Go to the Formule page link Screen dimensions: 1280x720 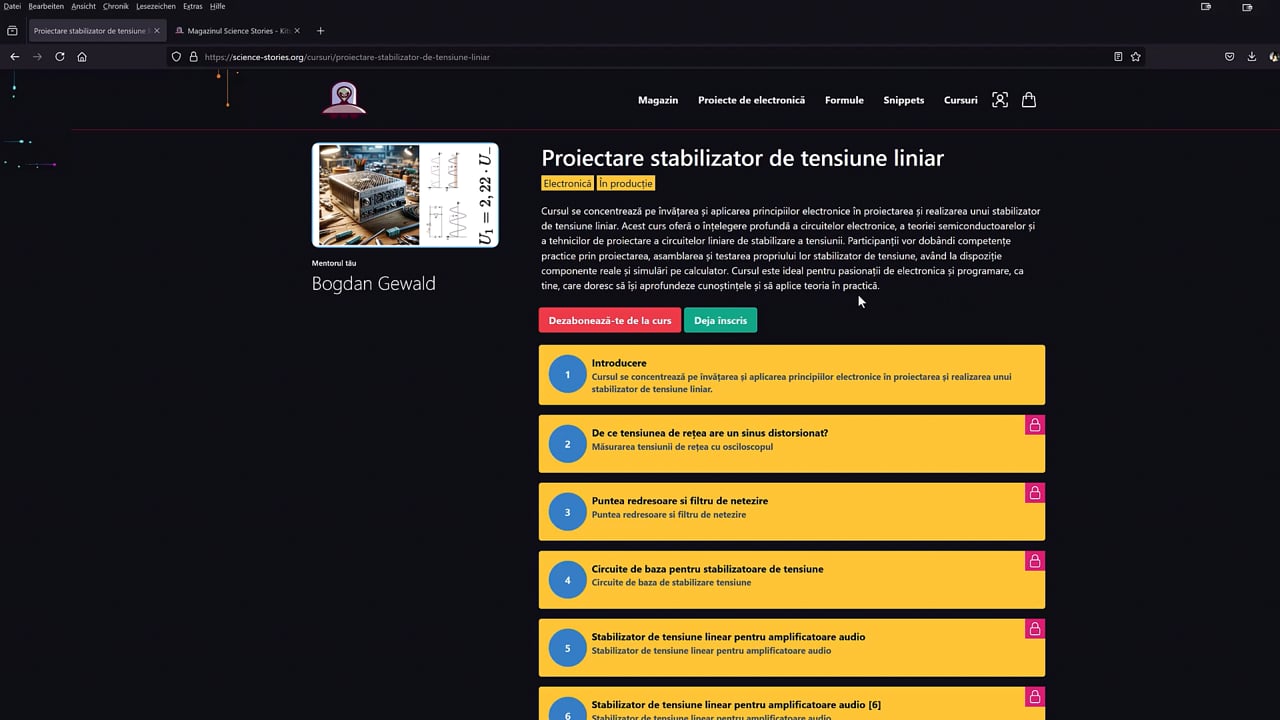coord(844,100)
